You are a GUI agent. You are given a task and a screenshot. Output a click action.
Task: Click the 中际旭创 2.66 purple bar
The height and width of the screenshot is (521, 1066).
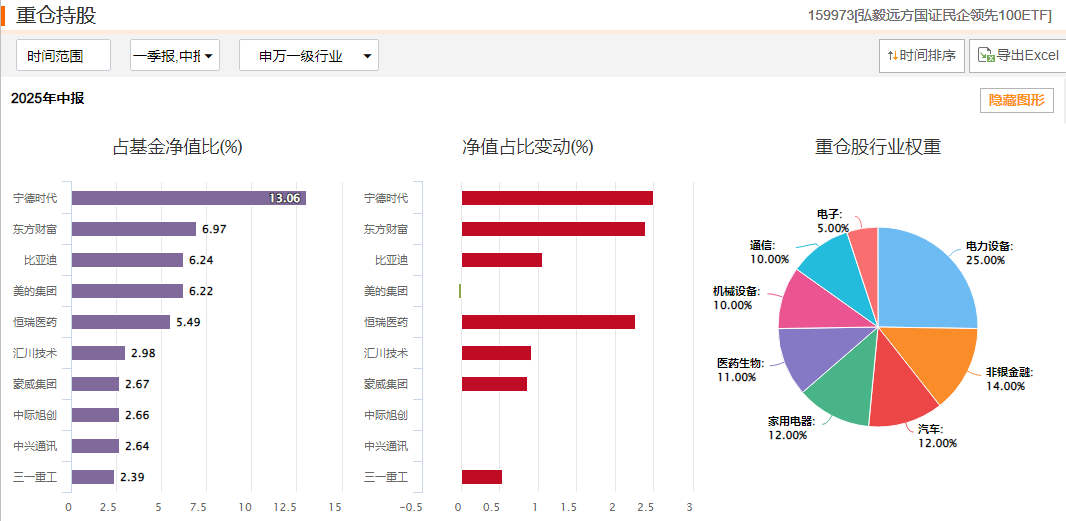pos(96,415)
